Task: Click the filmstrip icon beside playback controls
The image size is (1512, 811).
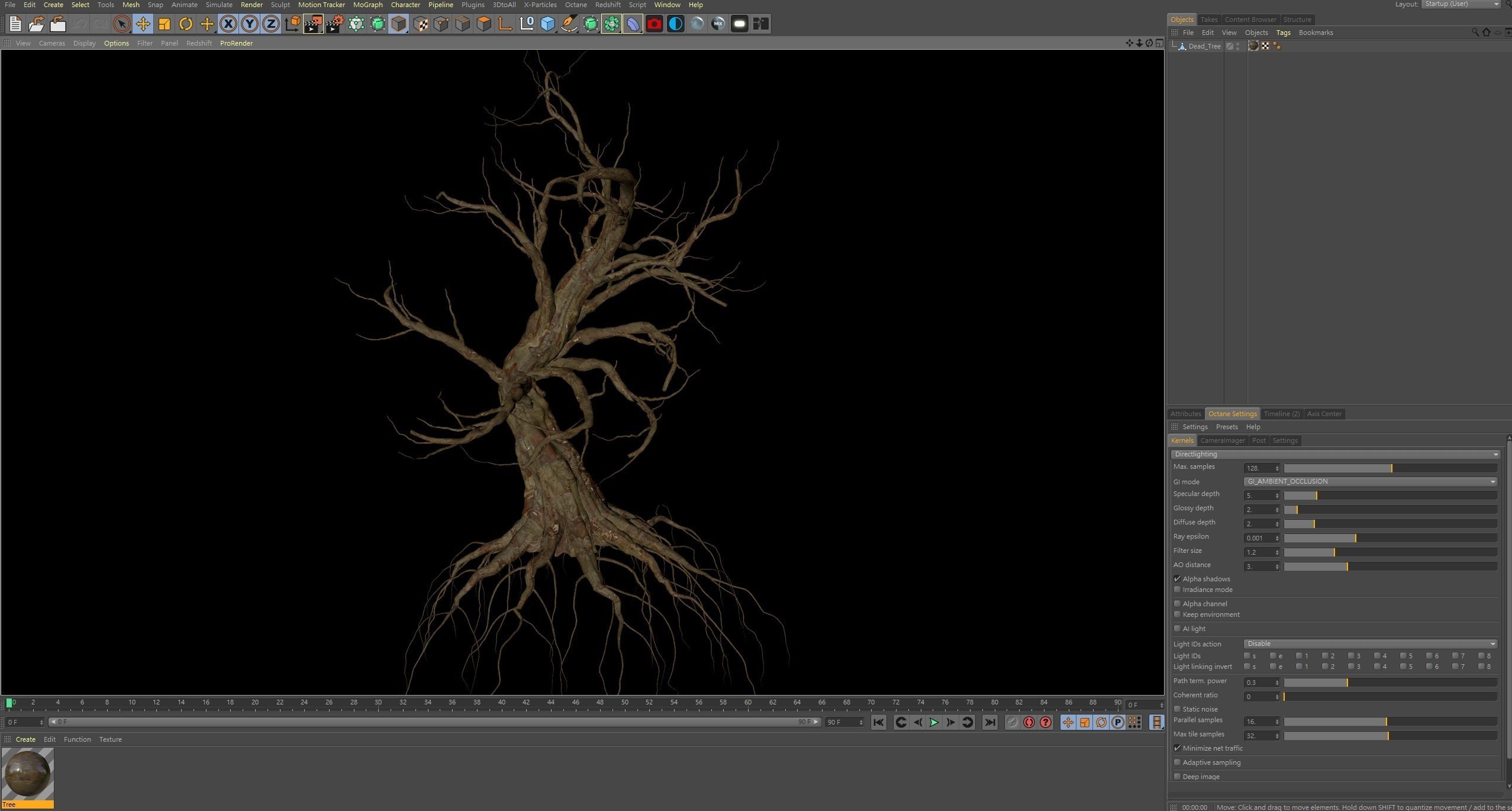Action: click(1156, 722)
